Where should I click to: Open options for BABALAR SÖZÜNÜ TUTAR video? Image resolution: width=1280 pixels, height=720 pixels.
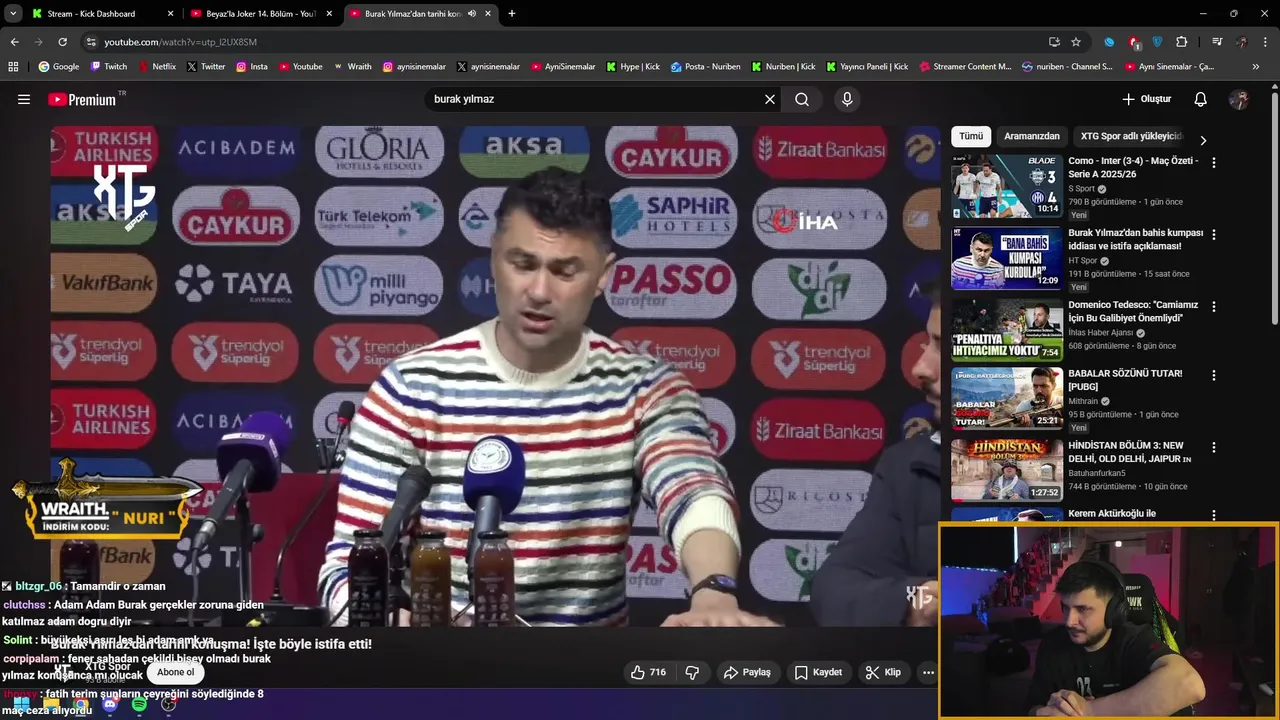(1214, 375)
